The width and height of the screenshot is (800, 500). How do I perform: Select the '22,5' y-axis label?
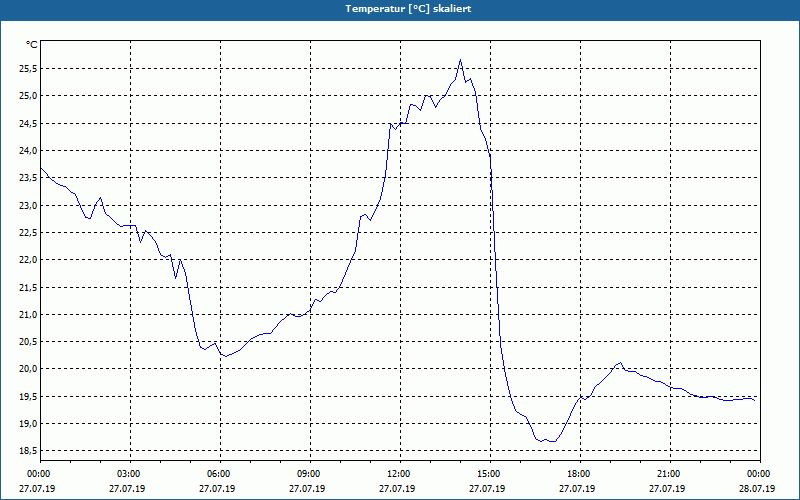28,233
